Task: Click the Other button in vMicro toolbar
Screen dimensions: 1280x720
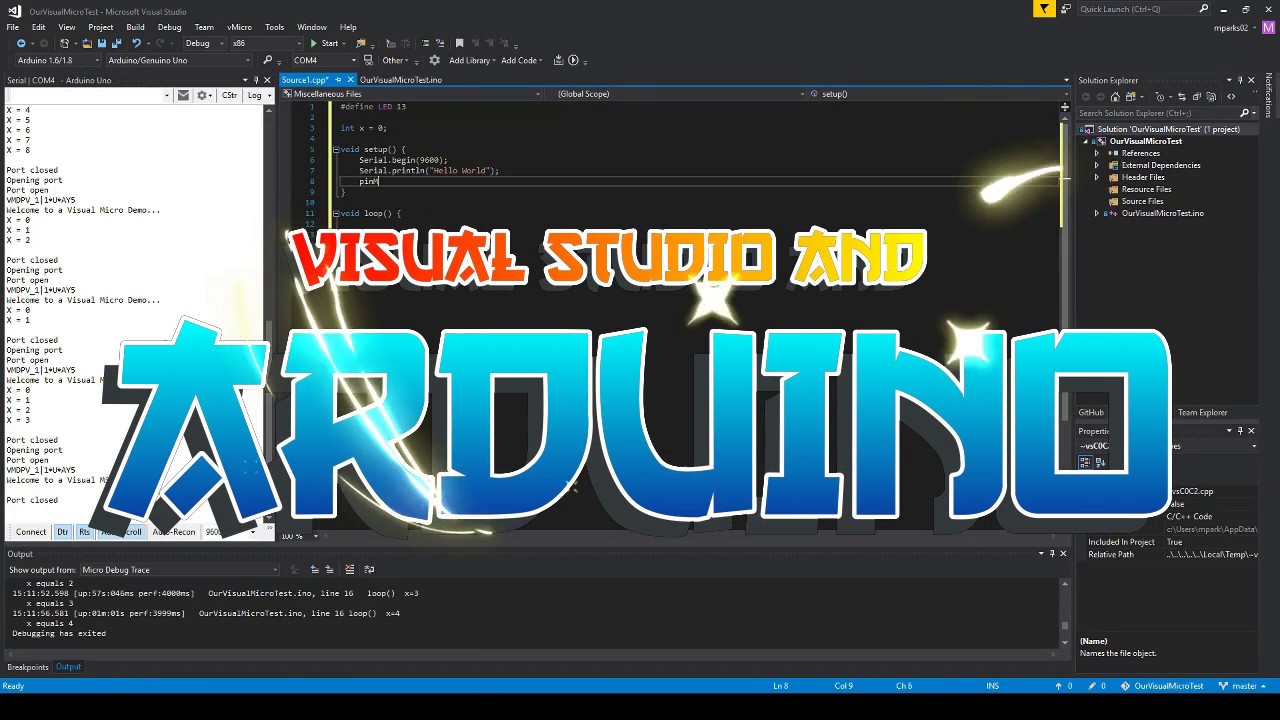Action: pos(396,60)
